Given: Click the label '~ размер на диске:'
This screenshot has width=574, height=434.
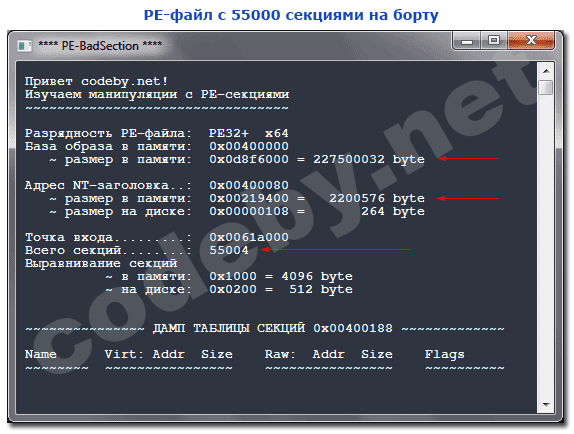Looking at the screenshot, I should 120,212.
